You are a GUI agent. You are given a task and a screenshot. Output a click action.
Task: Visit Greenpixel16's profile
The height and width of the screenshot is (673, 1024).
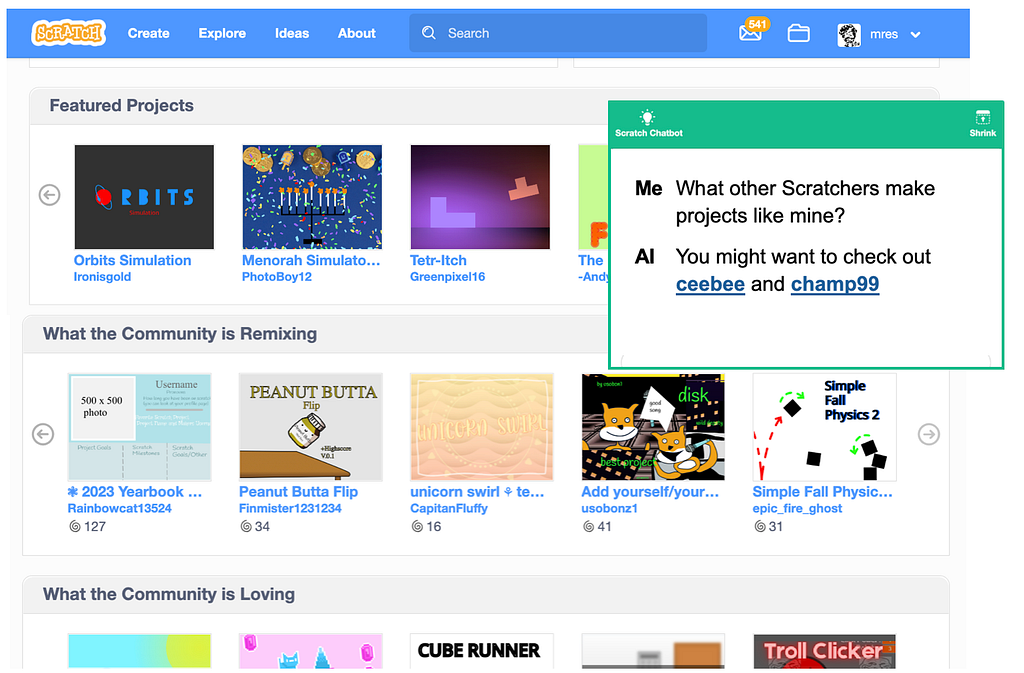(x=447, y=277)
